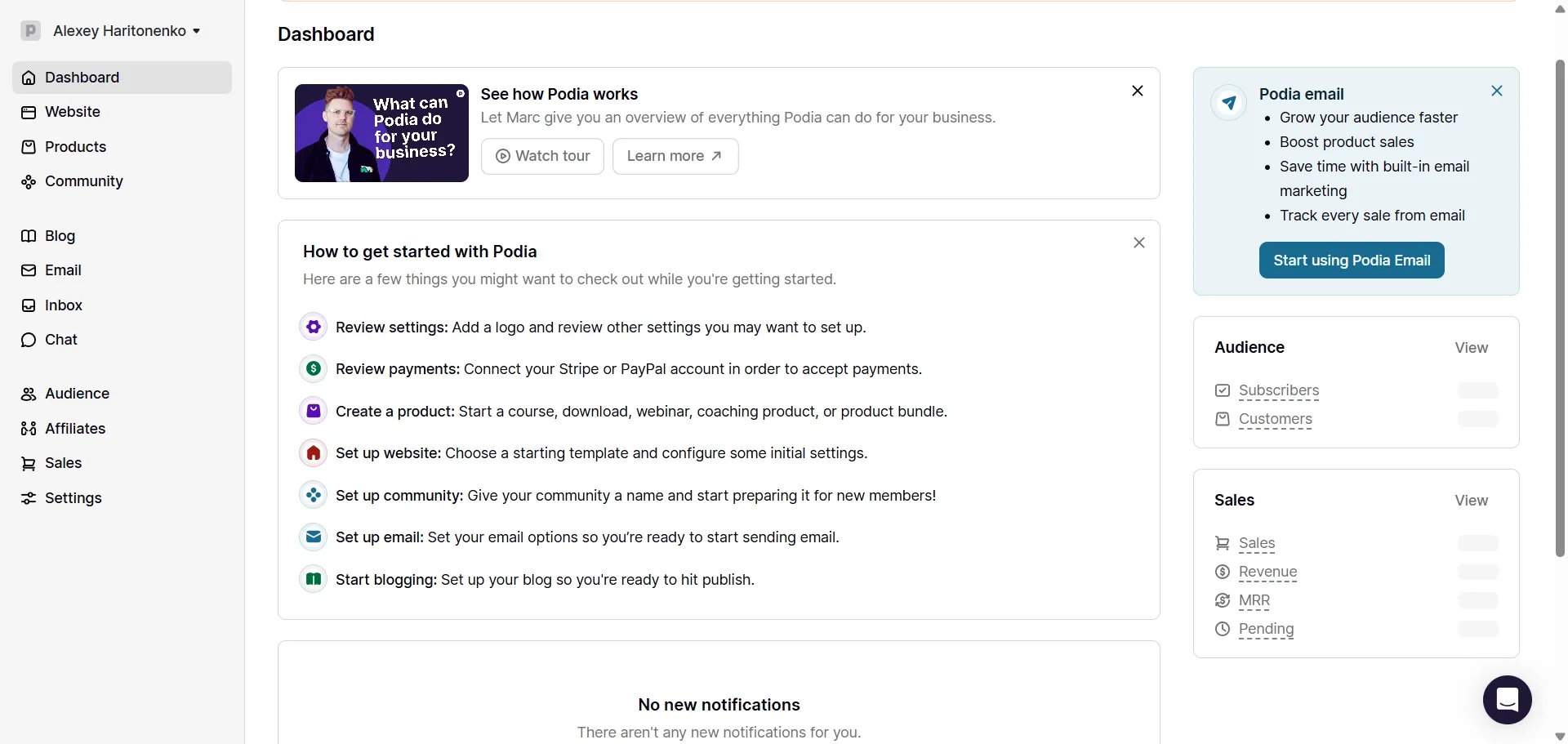Open the MRR link
The height and width of the screenshot is (744, 1568).
1254,600
